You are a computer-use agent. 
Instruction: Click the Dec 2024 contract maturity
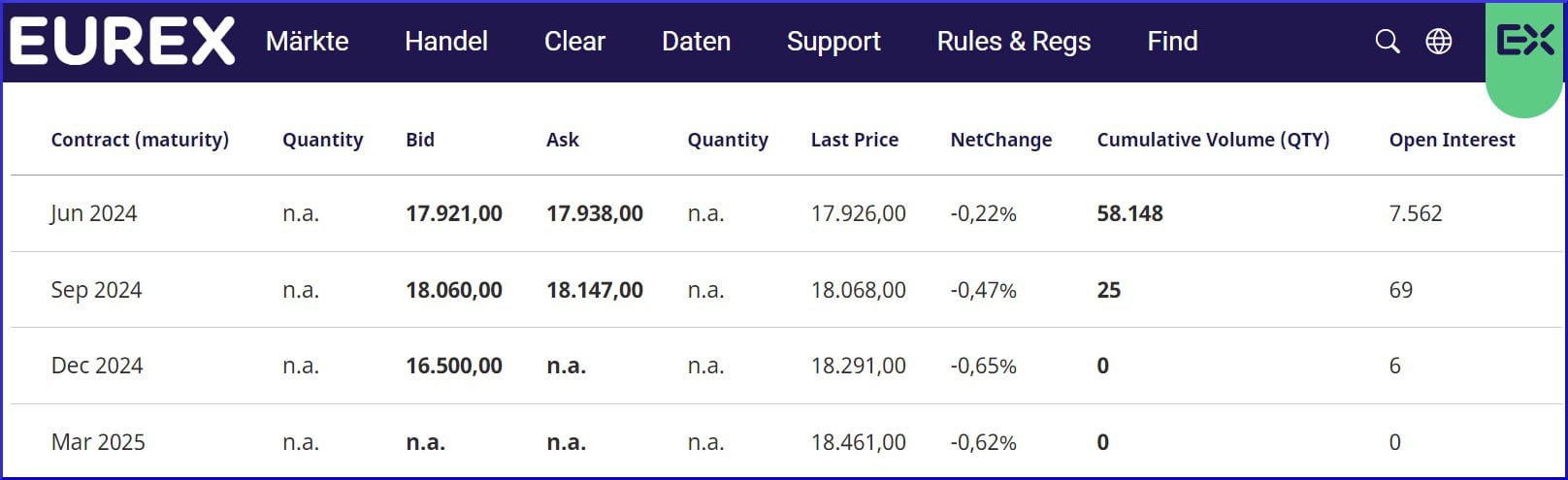[x=97, y=366]
